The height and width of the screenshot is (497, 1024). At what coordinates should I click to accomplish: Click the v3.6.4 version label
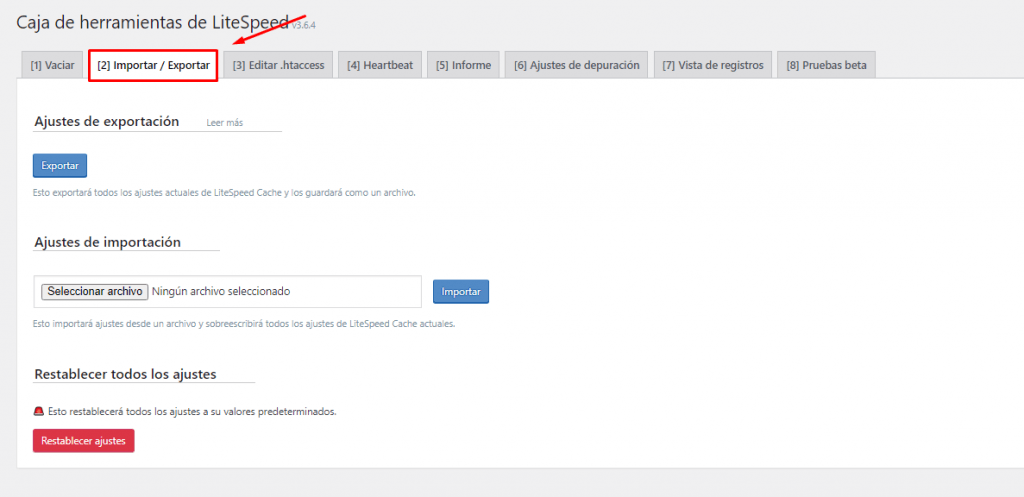coord(304,25)
